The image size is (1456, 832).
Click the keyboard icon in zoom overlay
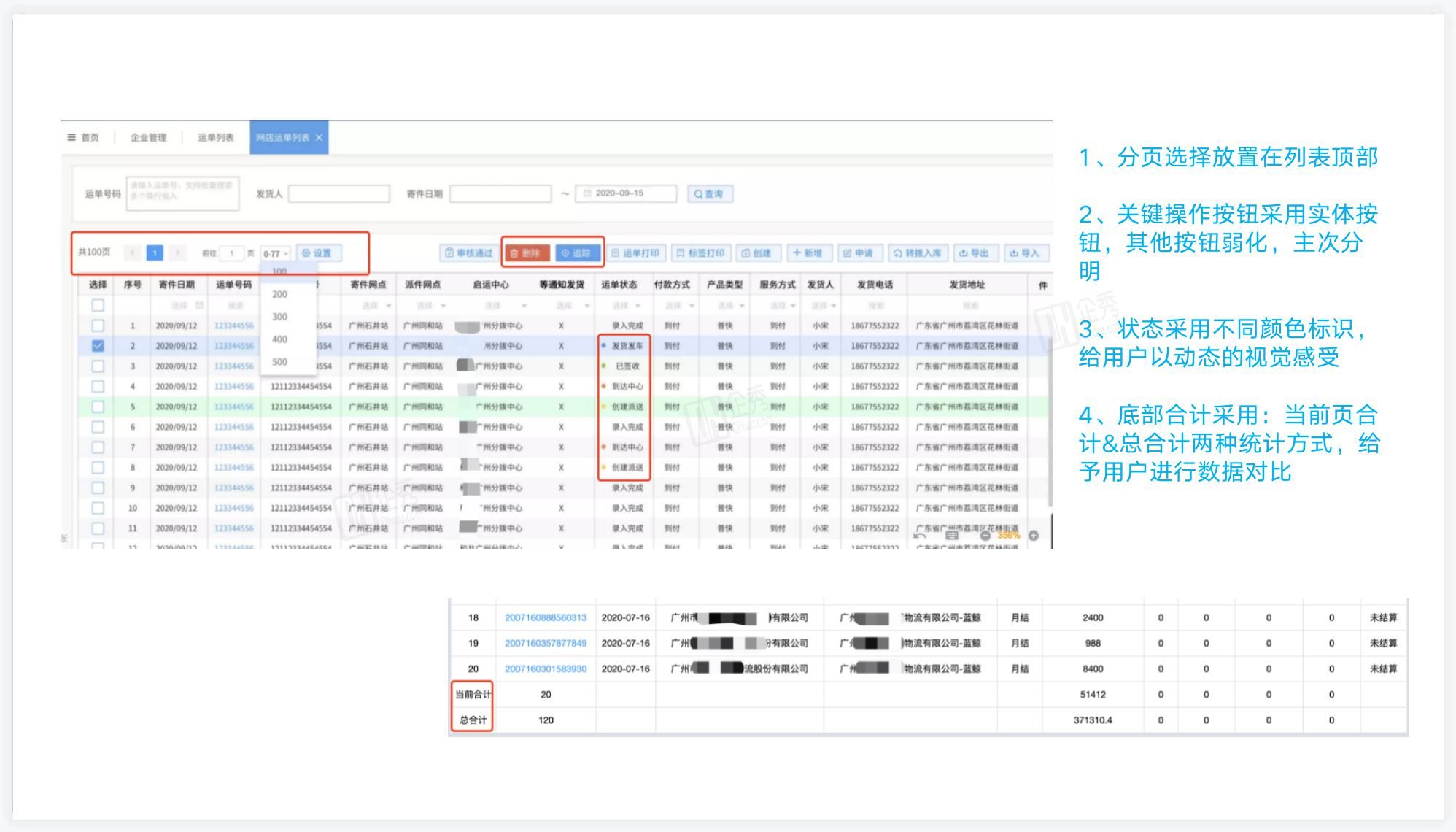point(952,535)
